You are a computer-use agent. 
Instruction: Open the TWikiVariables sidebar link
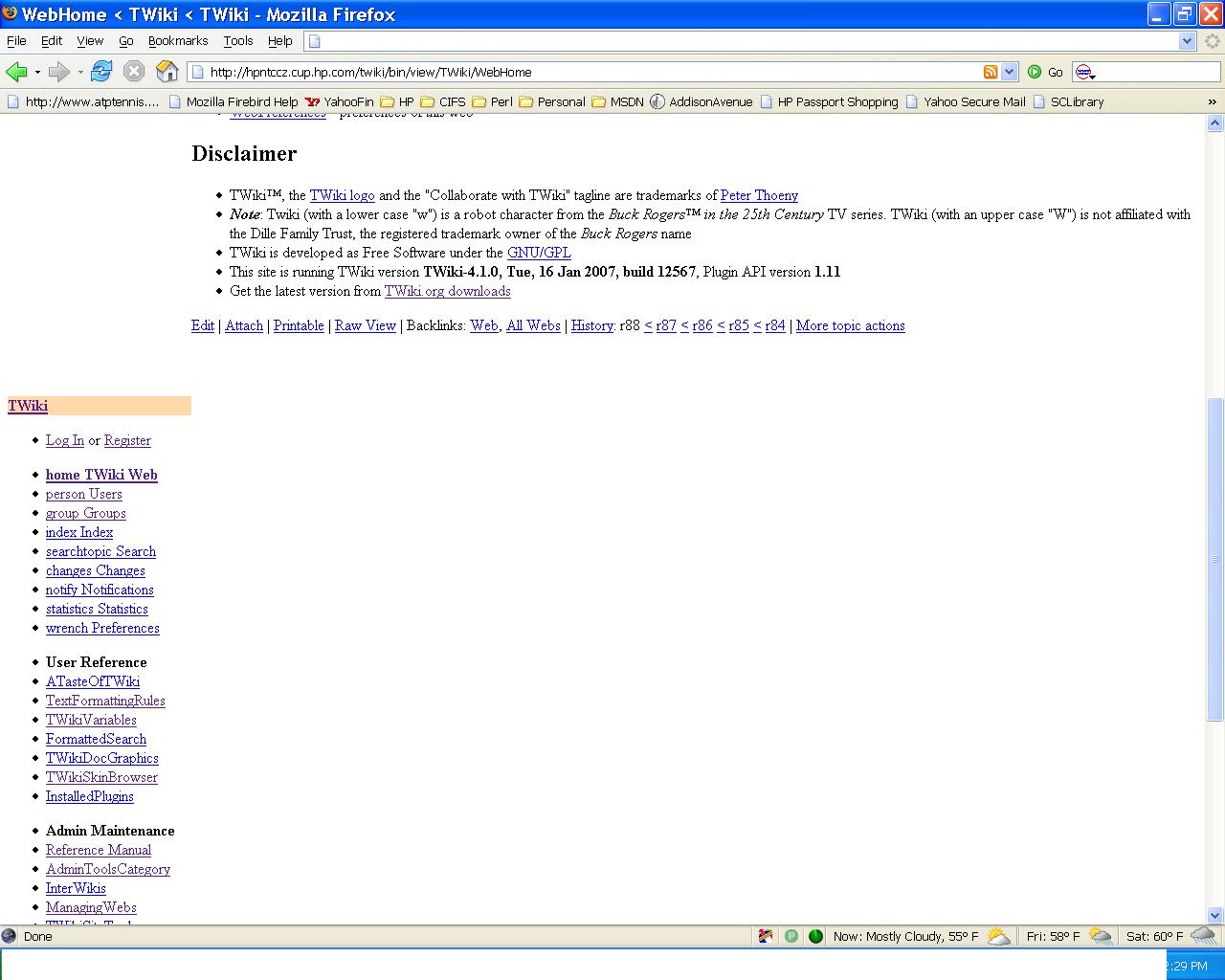pos(91,720)
